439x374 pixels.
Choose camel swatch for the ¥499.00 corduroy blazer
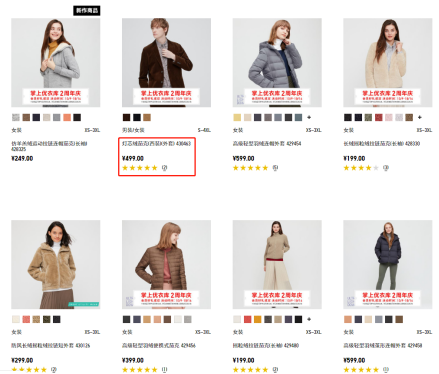(147, 117)
